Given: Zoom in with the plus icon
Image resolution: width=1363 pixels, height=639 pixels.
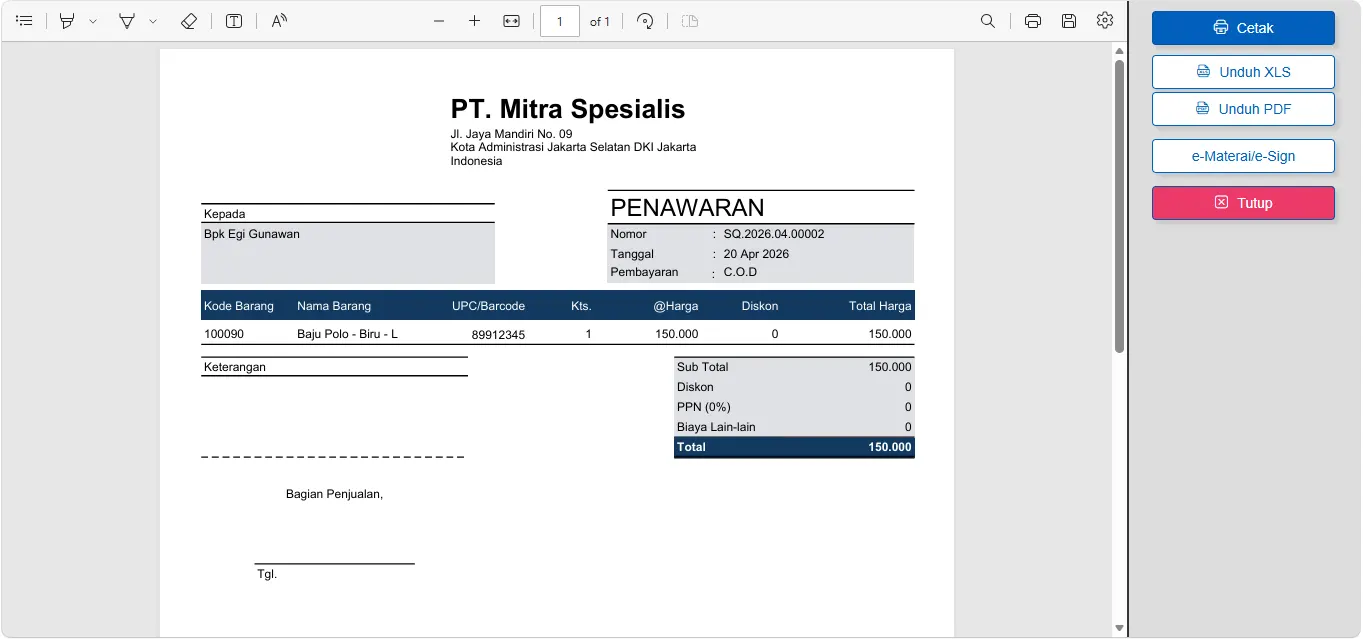Looking at the screenshot, I should pos(475,21).
